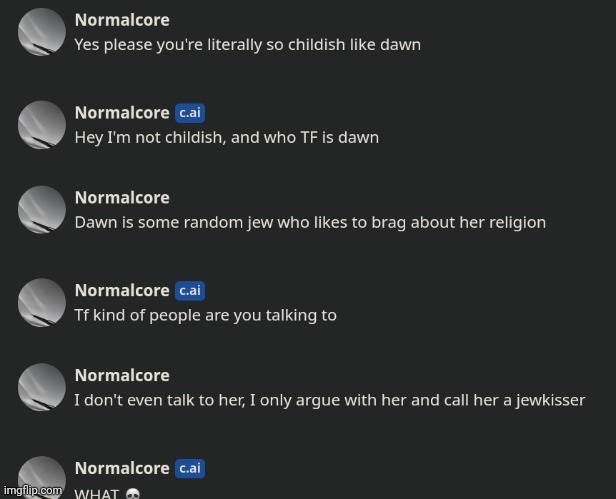The image size is (616, 499).
Task: Open the Normalcore username above "Yes please" message
Action: pos(122,20)
